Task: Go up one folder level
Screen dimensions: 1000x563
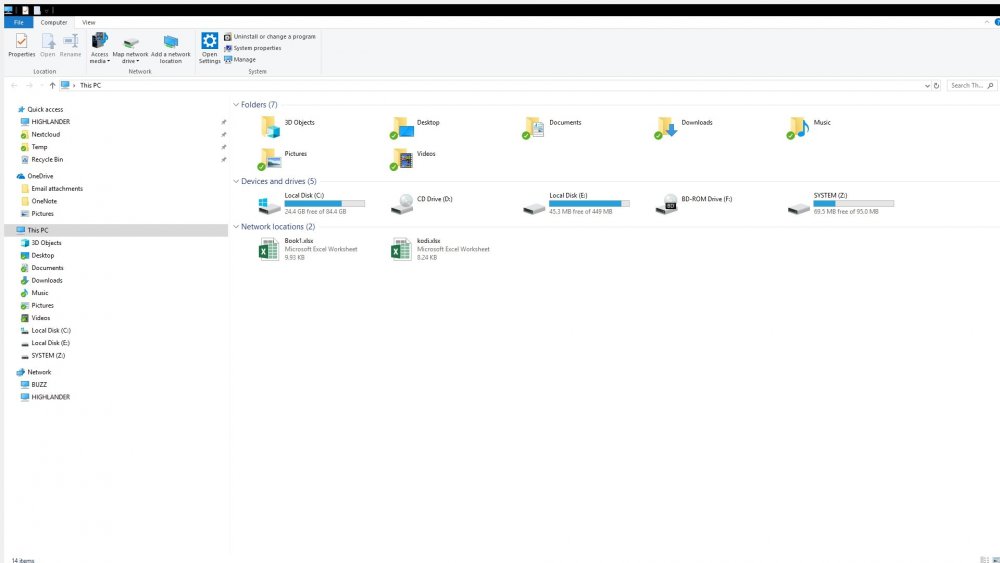Action: (x=52, y=85)
